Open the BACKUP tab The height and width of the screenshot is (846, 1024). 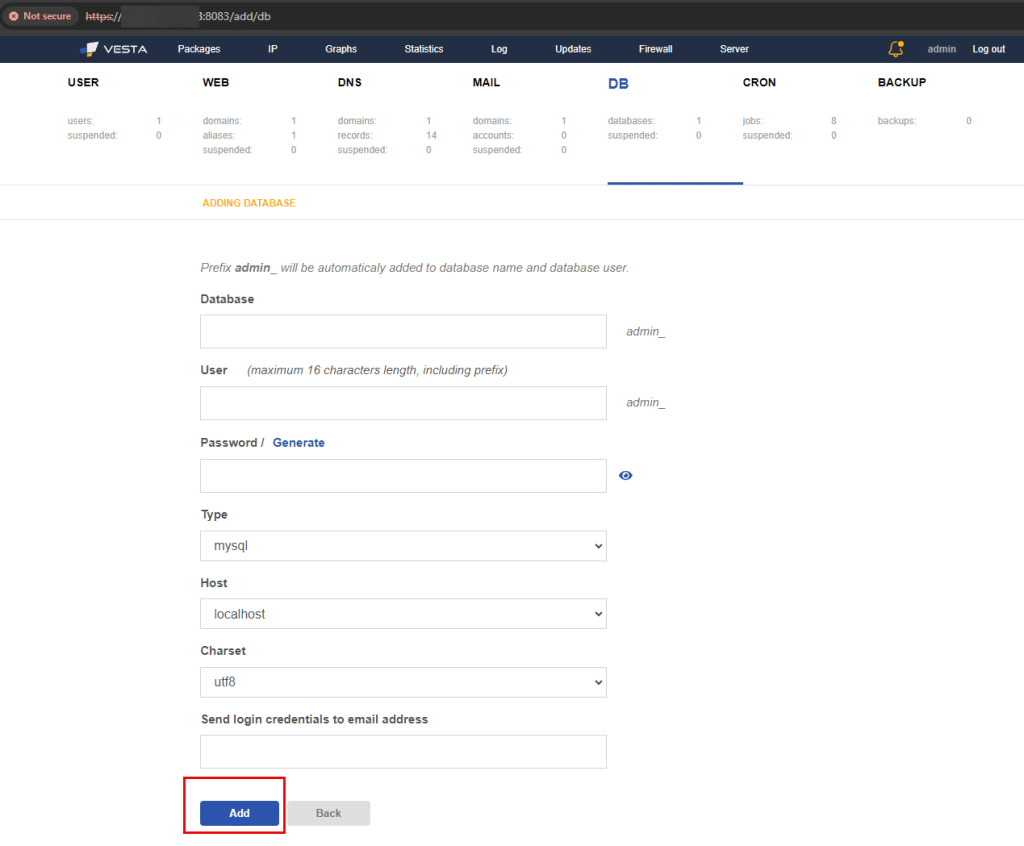901,83
